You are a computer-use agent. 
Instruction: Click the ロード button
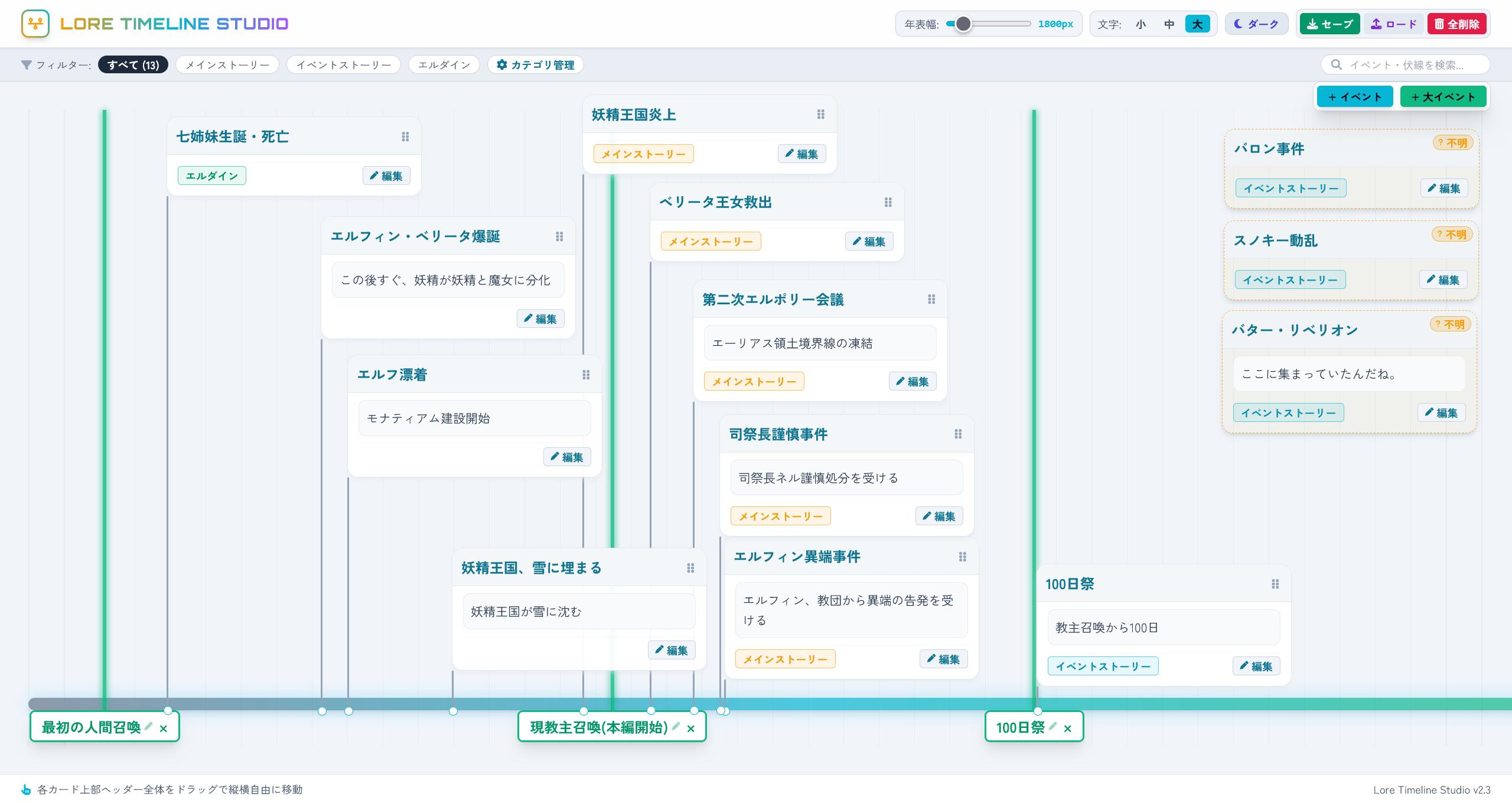tap(1394, 24)
